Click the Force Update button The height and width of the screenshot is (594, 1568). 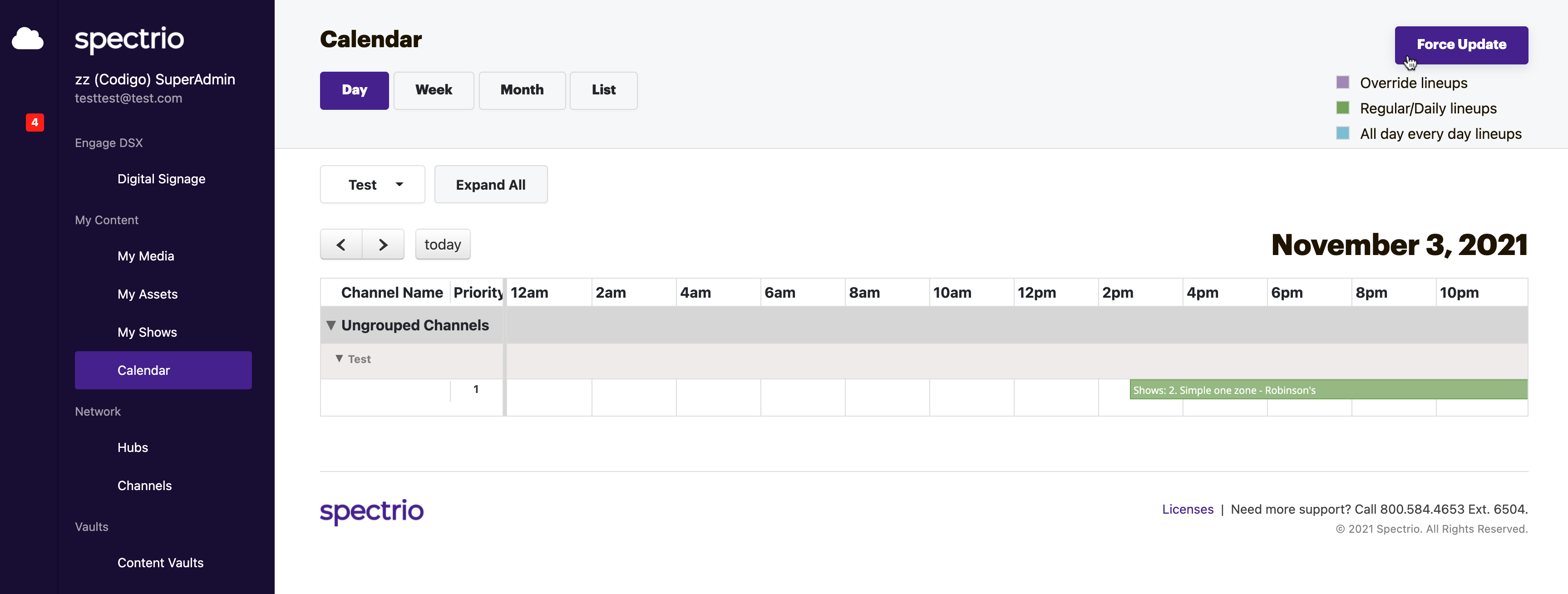point(1461,45)
